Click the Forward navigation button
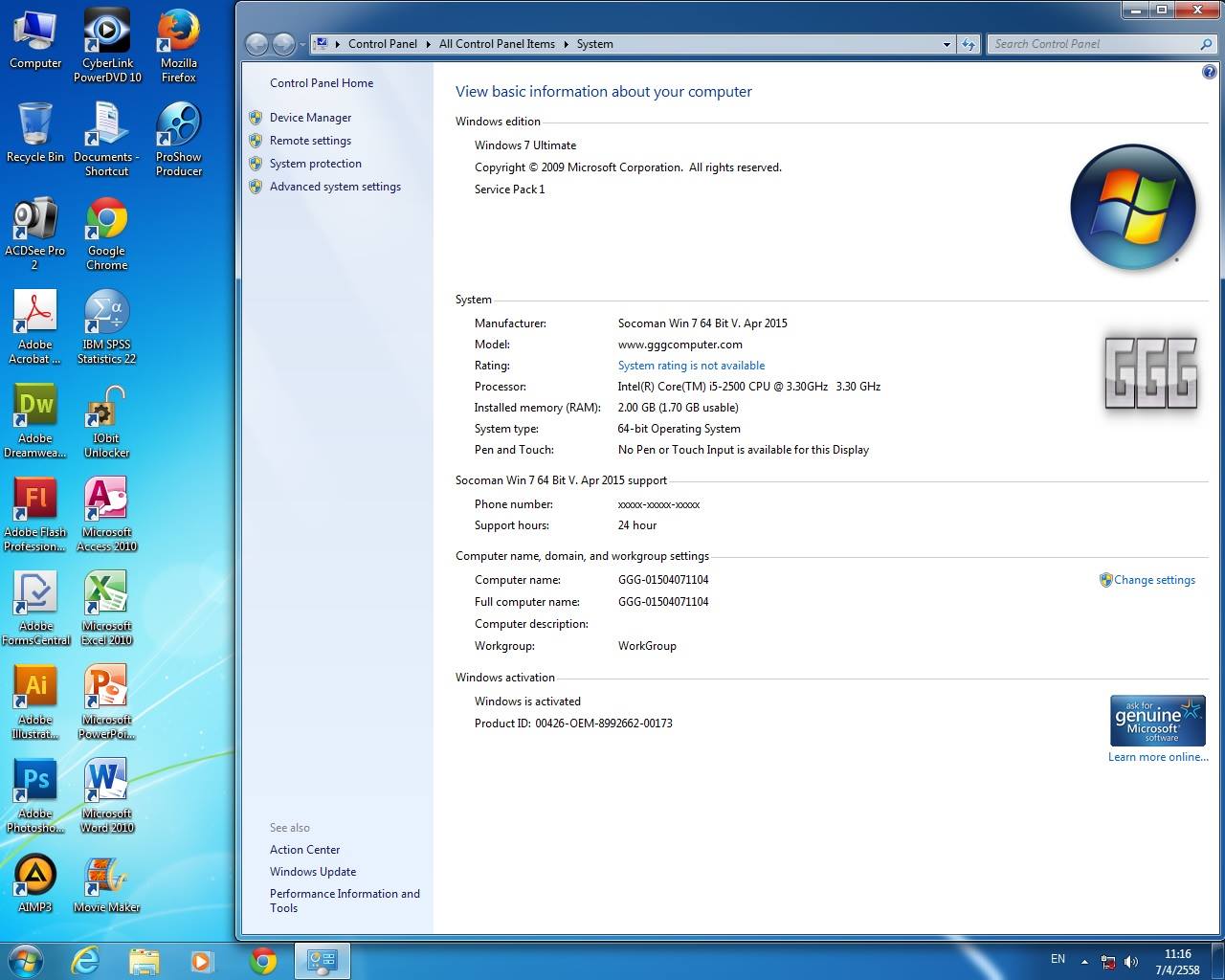1225x980 pixels. (283, 44)
